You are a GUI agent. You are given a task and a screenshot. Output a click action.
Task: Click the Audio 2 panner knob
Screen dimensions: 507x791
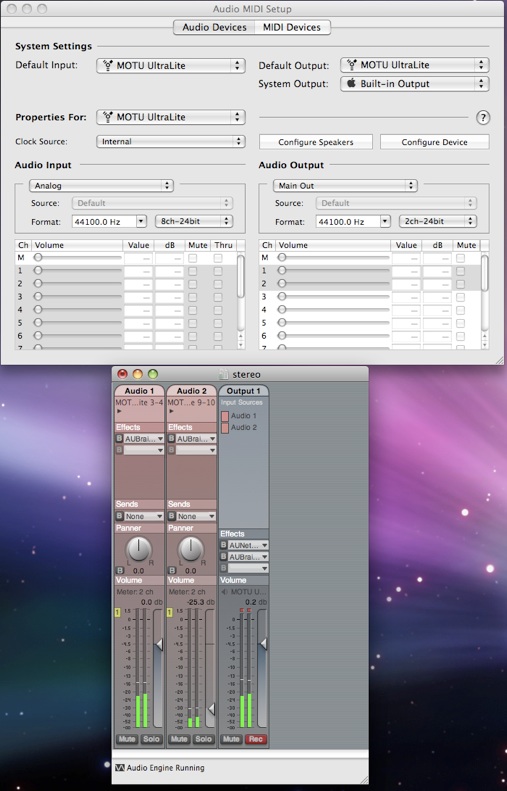tap(191, 549)
